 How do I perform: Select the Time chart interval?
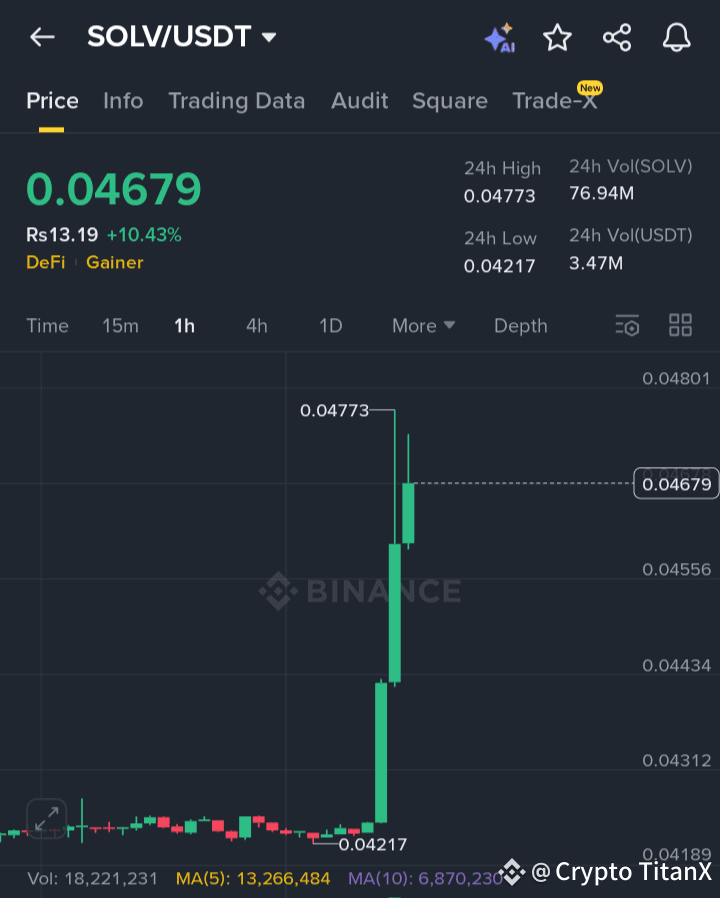(x=48, y=326)
